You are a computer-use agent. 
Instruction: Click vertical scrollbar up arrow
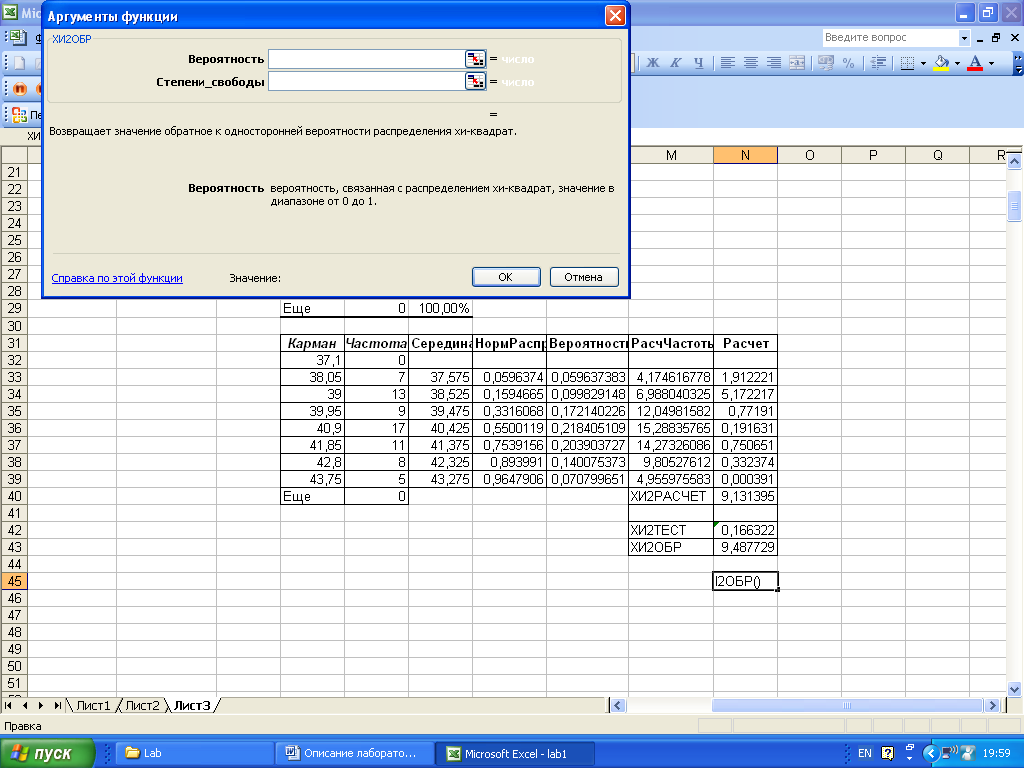[1014, 161]
